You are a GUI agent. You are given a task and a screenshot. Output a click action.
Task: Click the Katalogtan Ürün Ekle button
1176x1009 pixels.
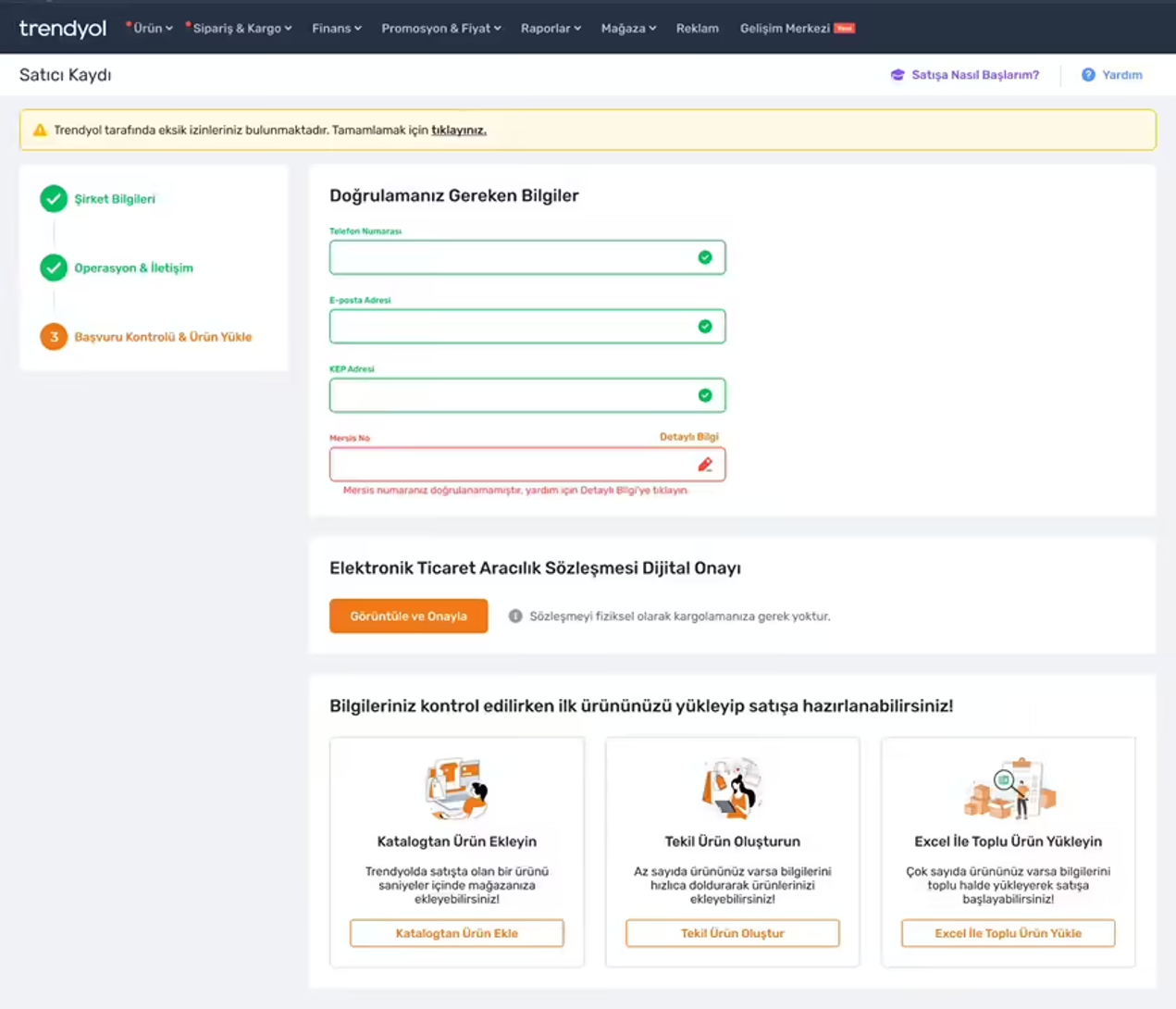coord(457,933)
